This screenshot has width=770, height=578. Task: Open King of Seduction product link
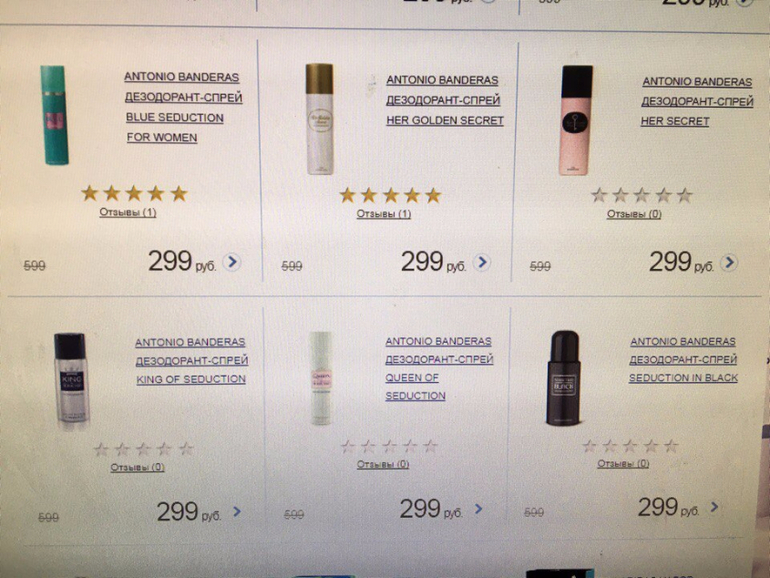coord(192,361)
